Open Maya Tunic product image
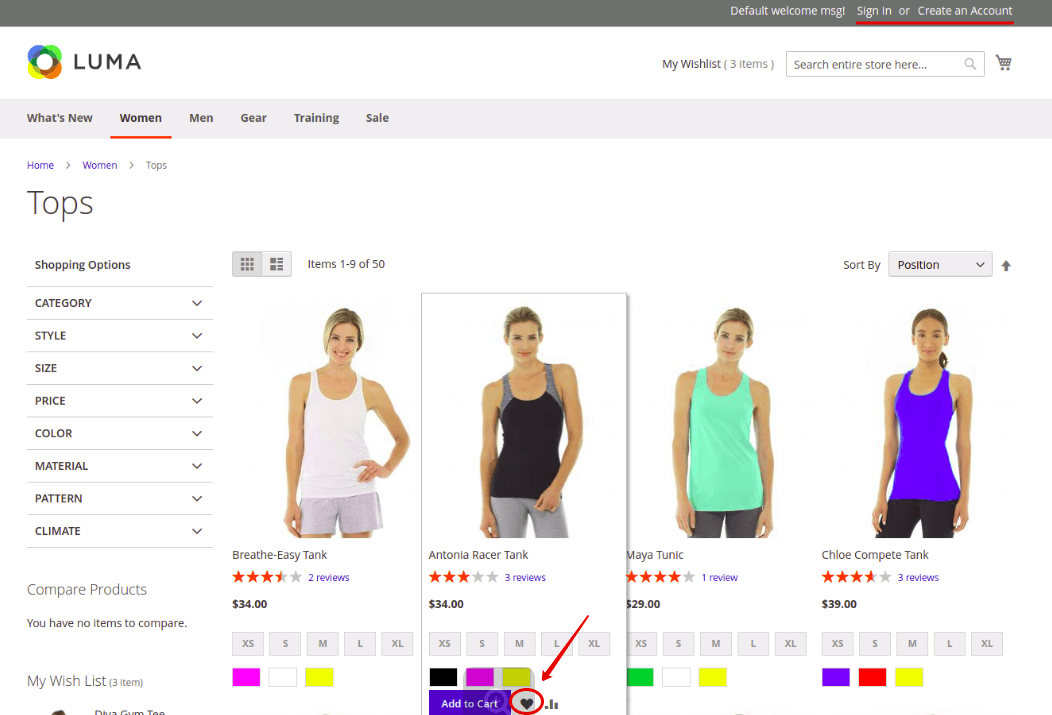 coord(723,420)
